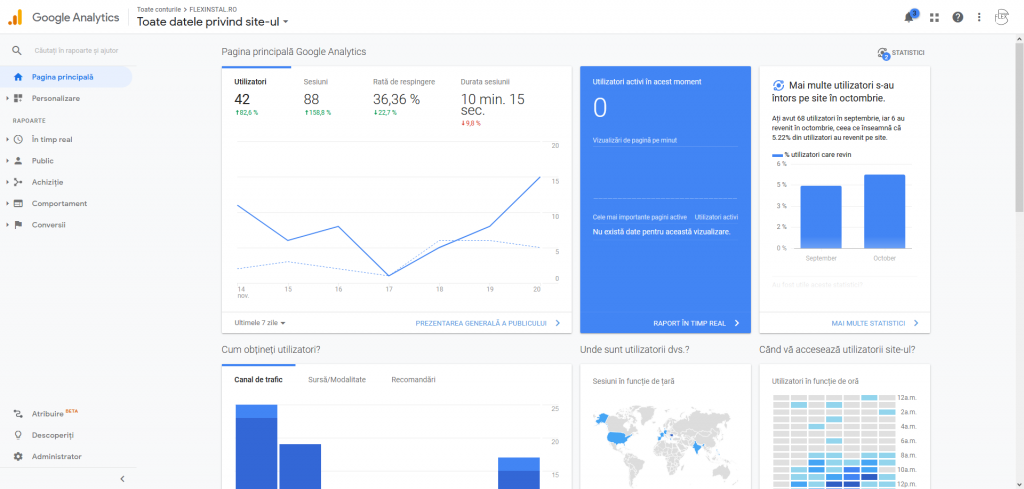Click the person icon for Public

tap(18, 161)
